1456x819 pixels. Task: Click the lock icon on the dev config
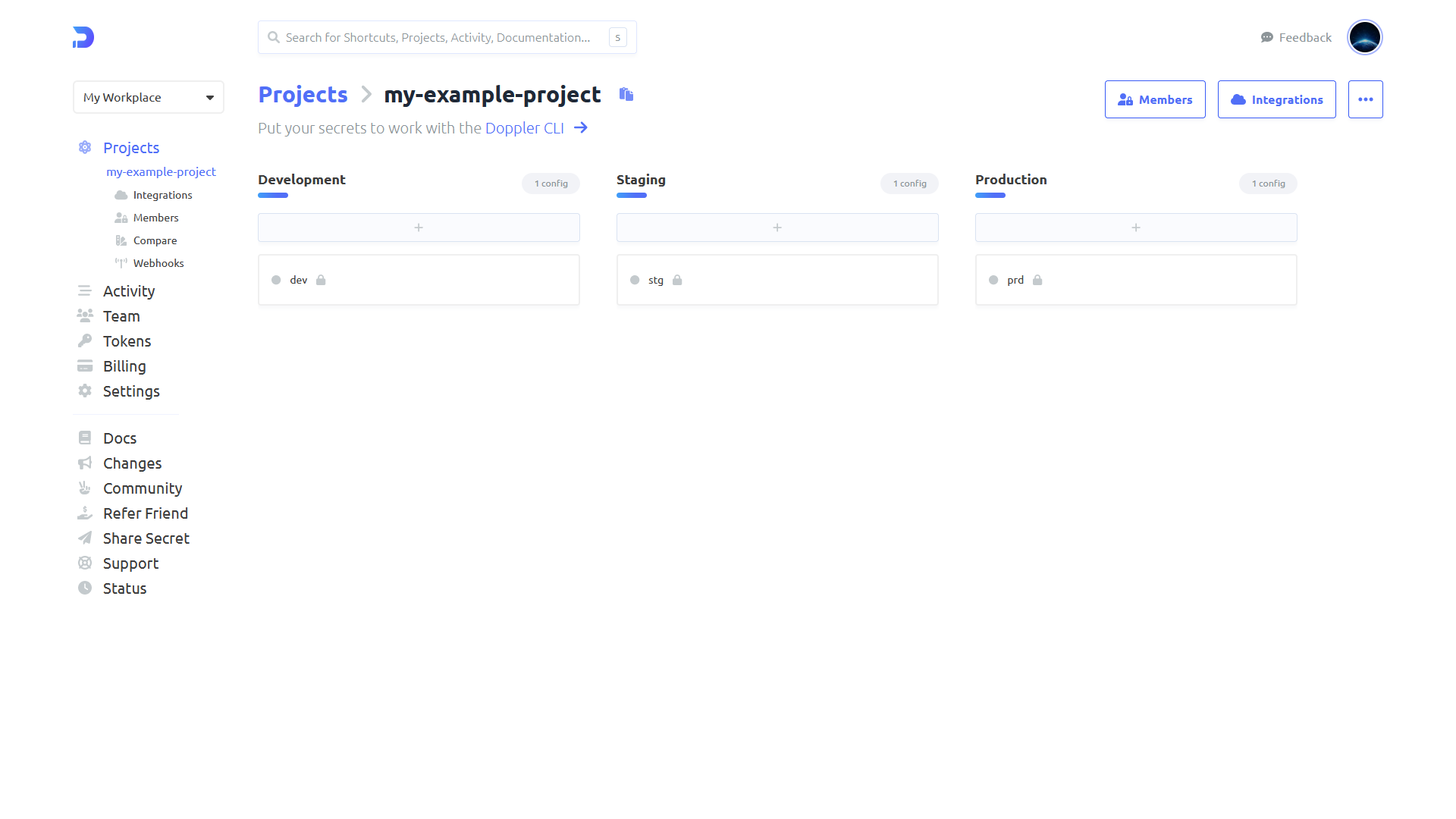[322, 280]
